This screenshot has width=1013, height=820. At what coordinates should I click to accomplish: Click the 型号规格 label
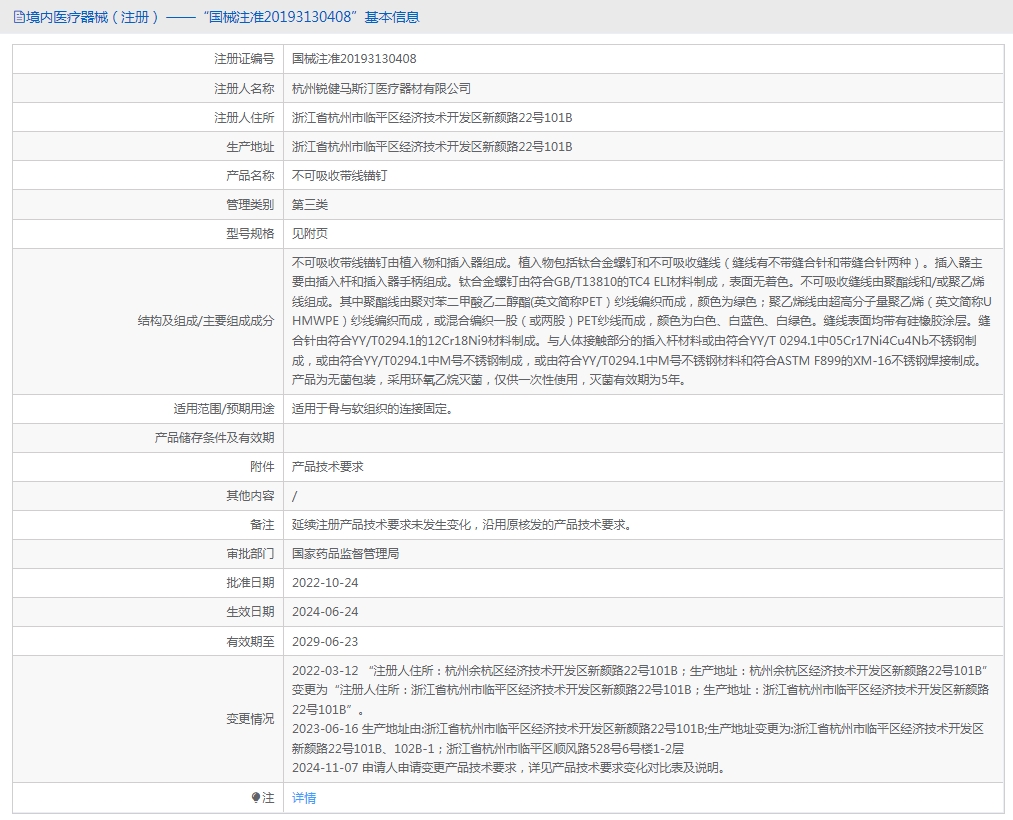tap(250, 234)
